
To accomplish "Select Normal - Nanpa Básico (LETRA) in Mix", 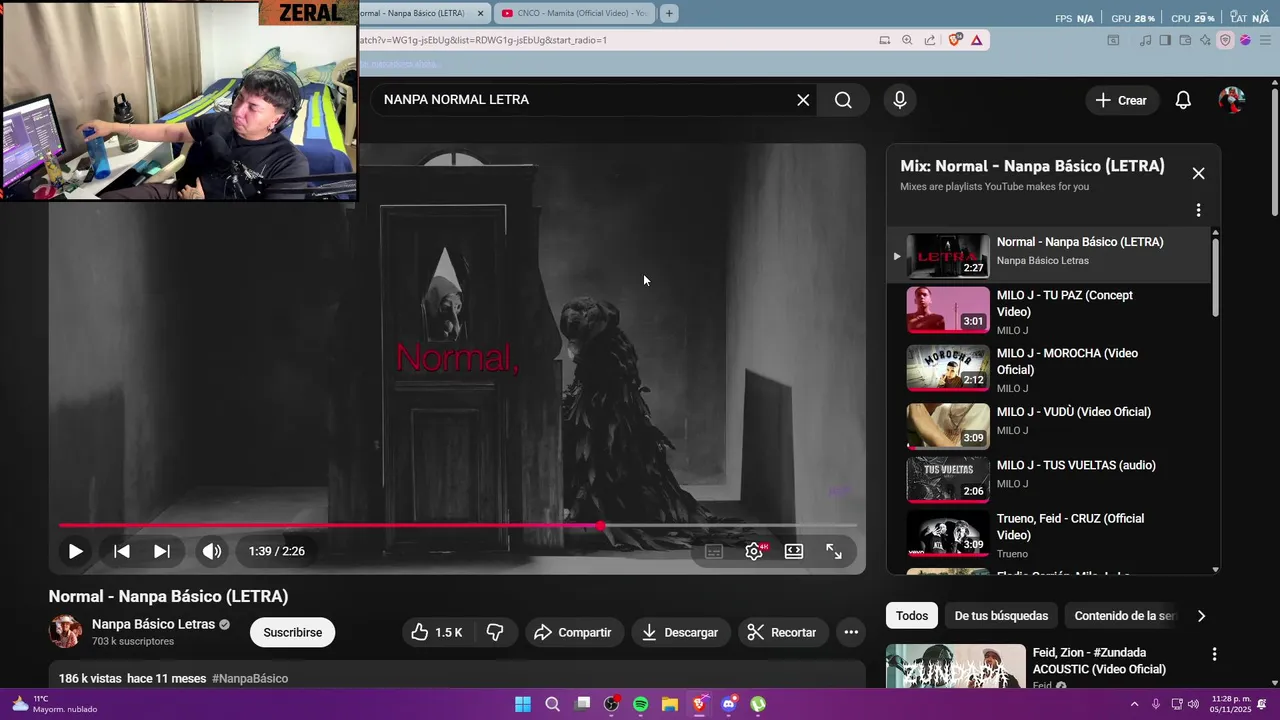I will point(1049,255).
